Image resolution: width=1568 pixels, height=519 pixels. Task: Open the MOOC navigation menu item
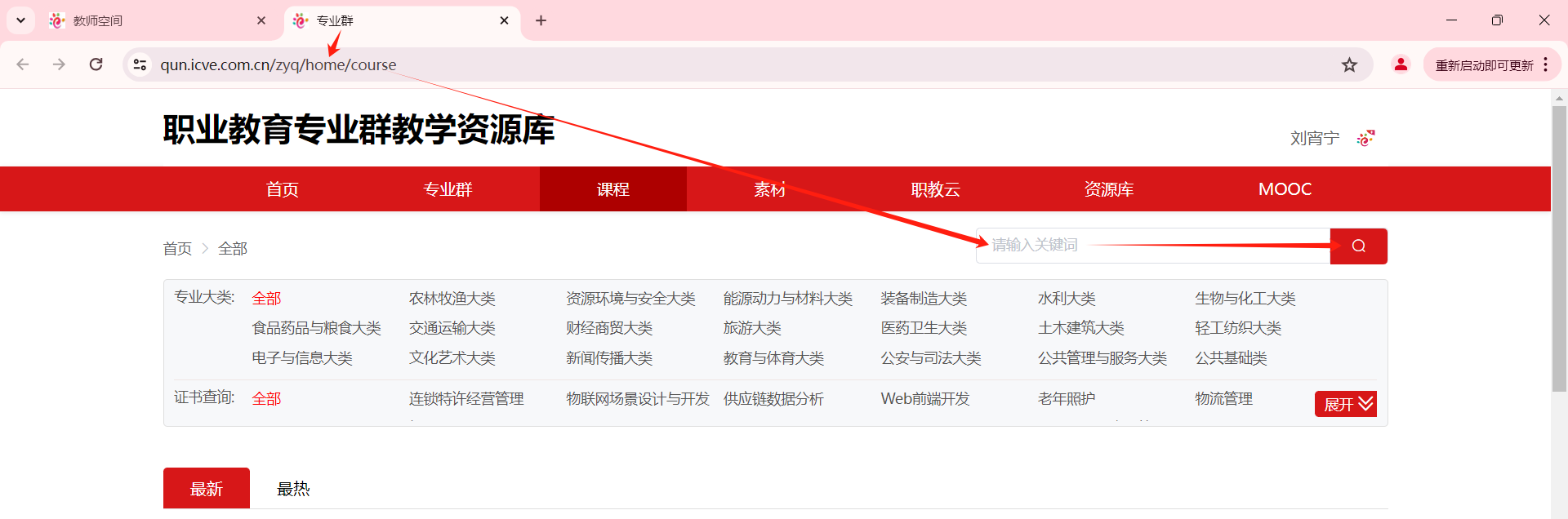(1285, 189)
